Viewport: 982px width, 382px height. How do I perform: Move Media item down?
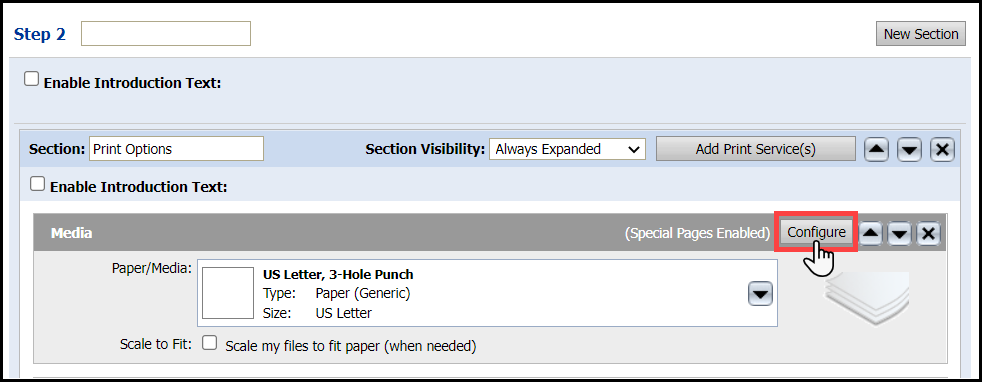900,233
